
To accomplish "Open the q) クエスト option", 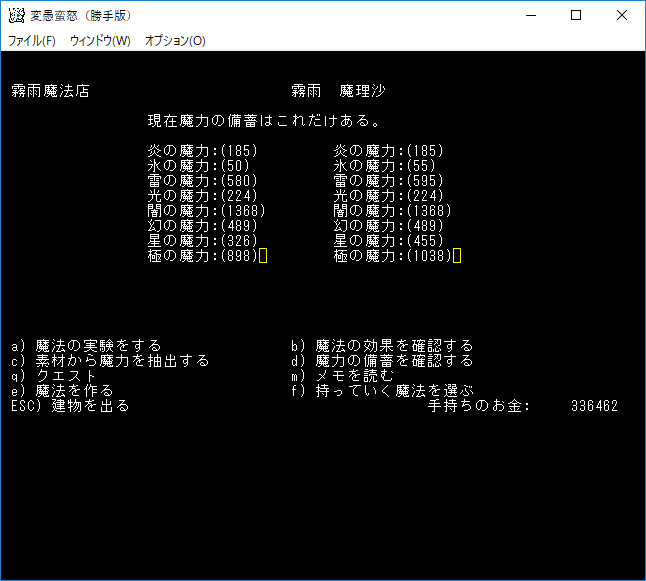I will click(55, 375).
